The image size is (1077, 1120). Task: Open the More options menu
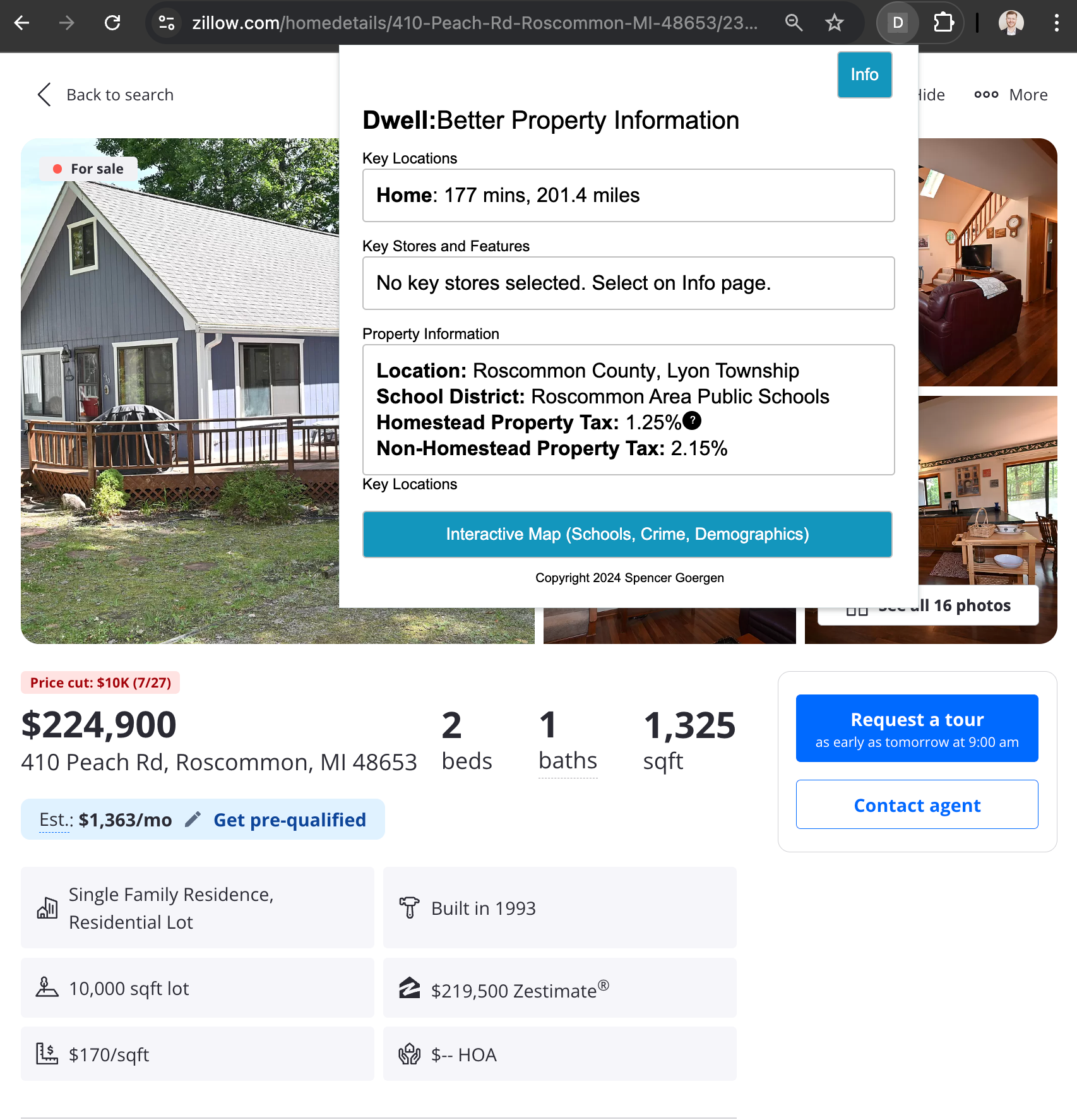coord(1011,95)
